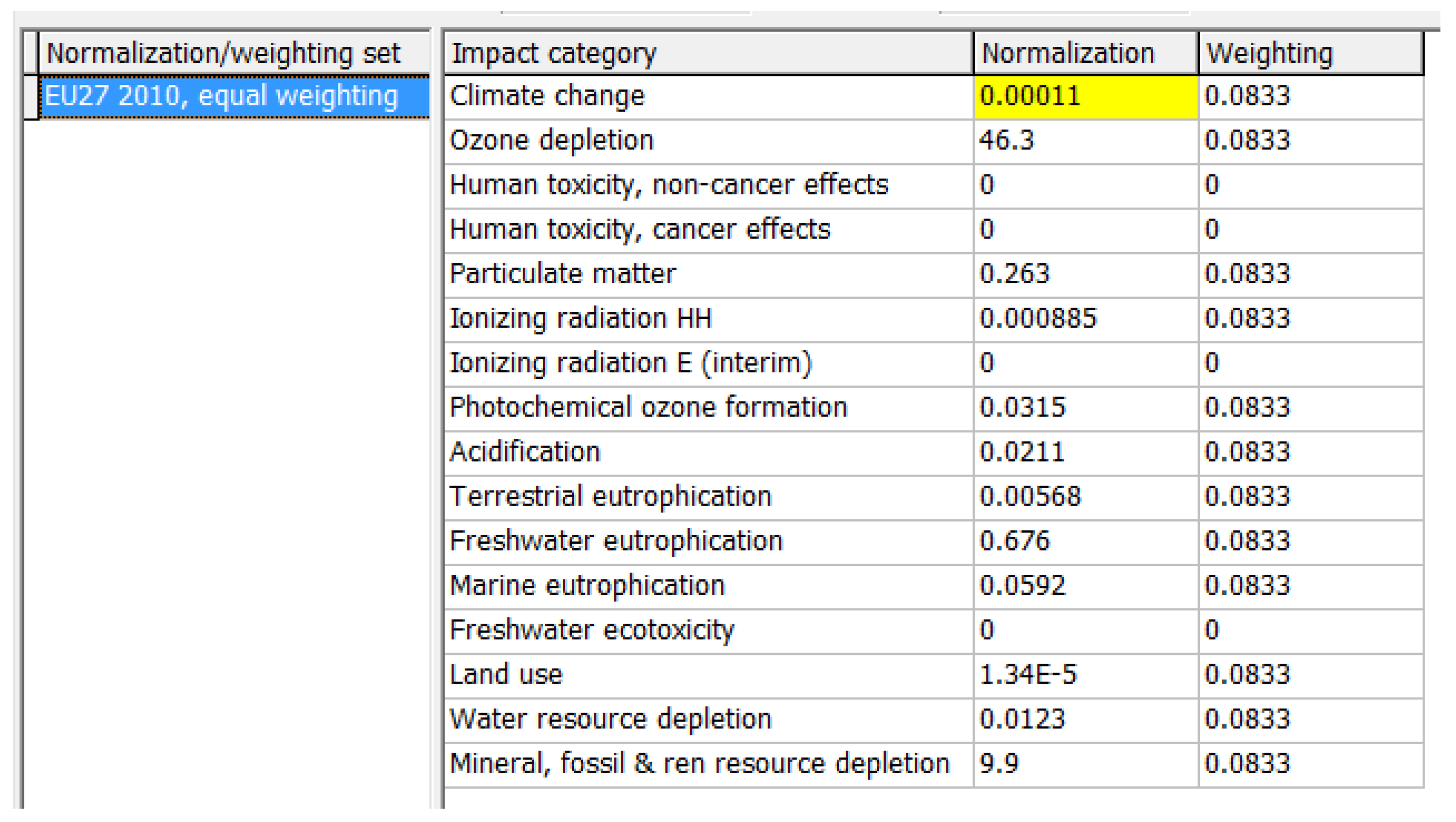Click the 0.676 normalization value
The height and width of the screenshot is (822, 1456).
click(x=1086, y=542)
